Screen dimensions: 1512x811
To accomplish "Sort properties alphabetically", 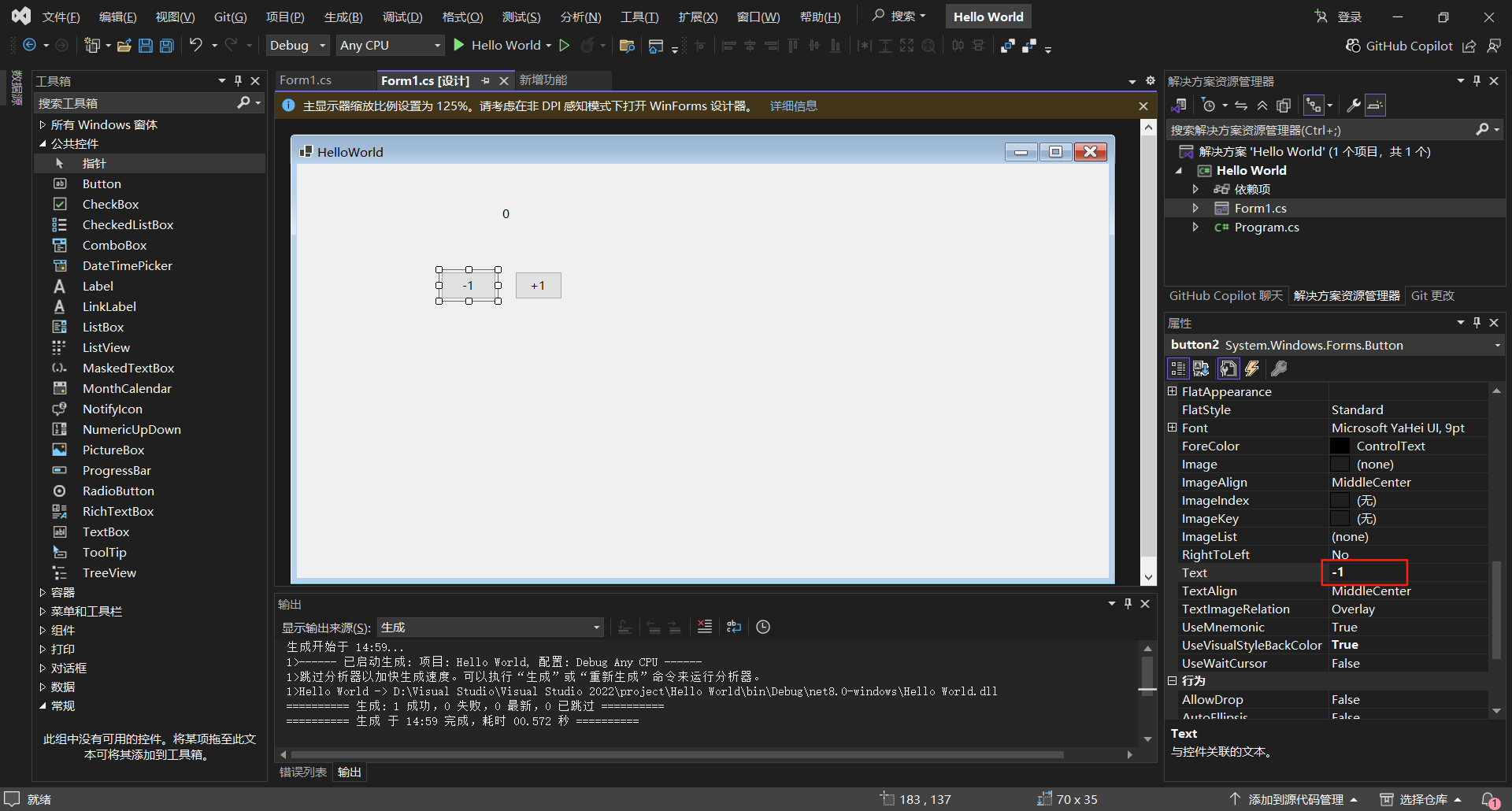I will click(1201, 368).
